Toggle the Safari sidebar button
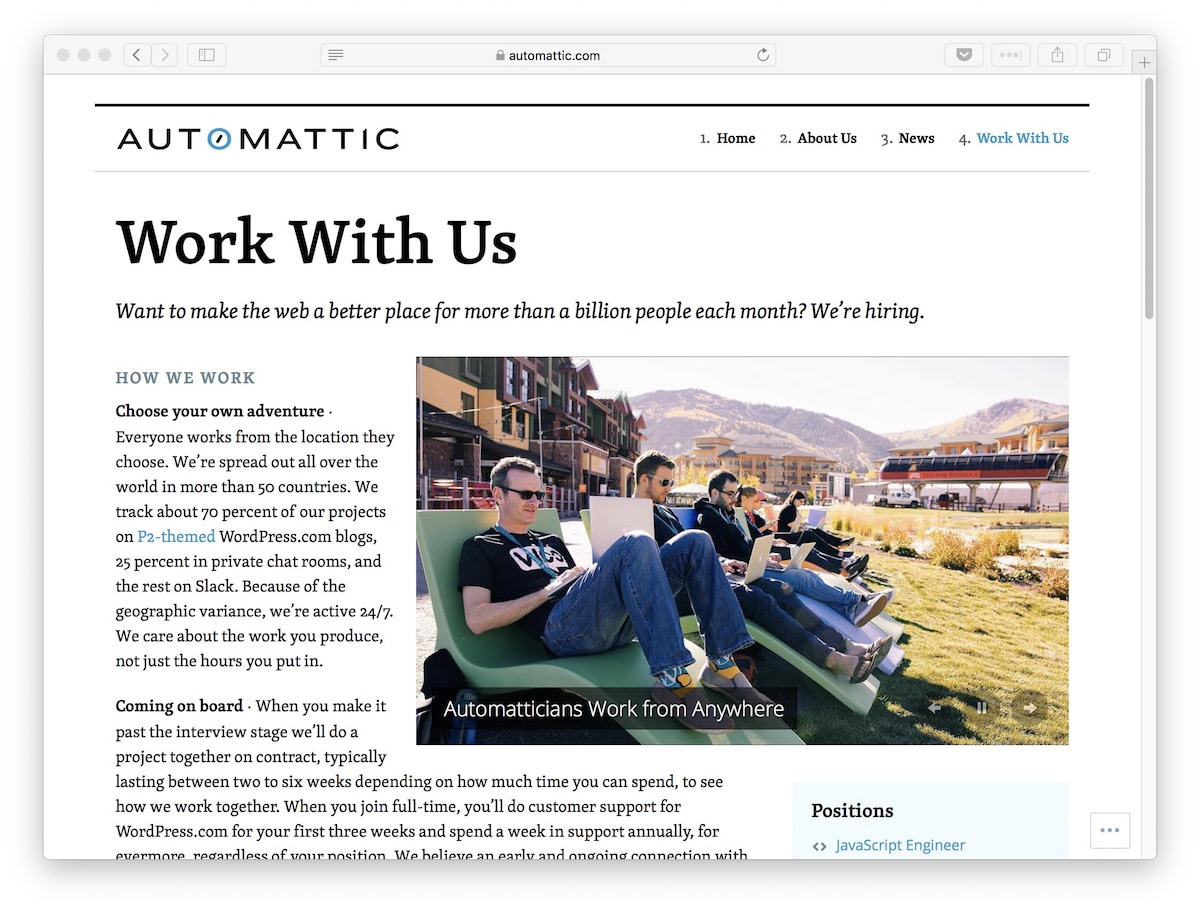Screen dimensions: 1200x911 [207, 55]
